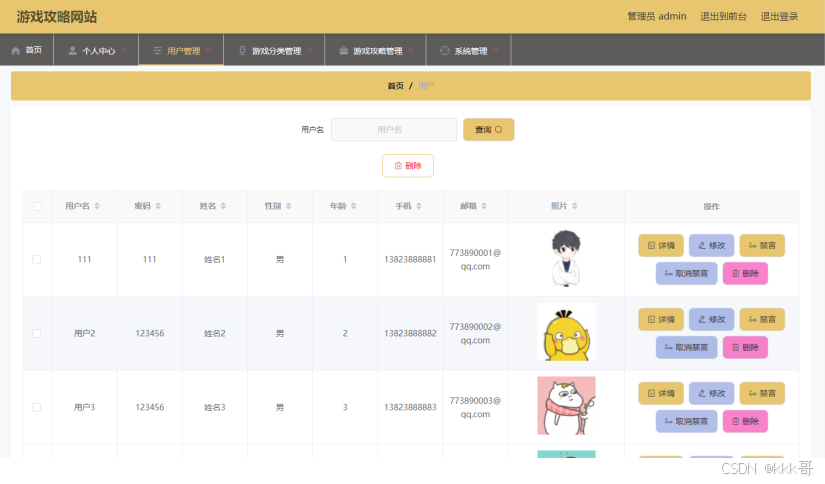Open 详情 for 用户3
This screenshot has width=825, height=484.
[x=661, y=394]
